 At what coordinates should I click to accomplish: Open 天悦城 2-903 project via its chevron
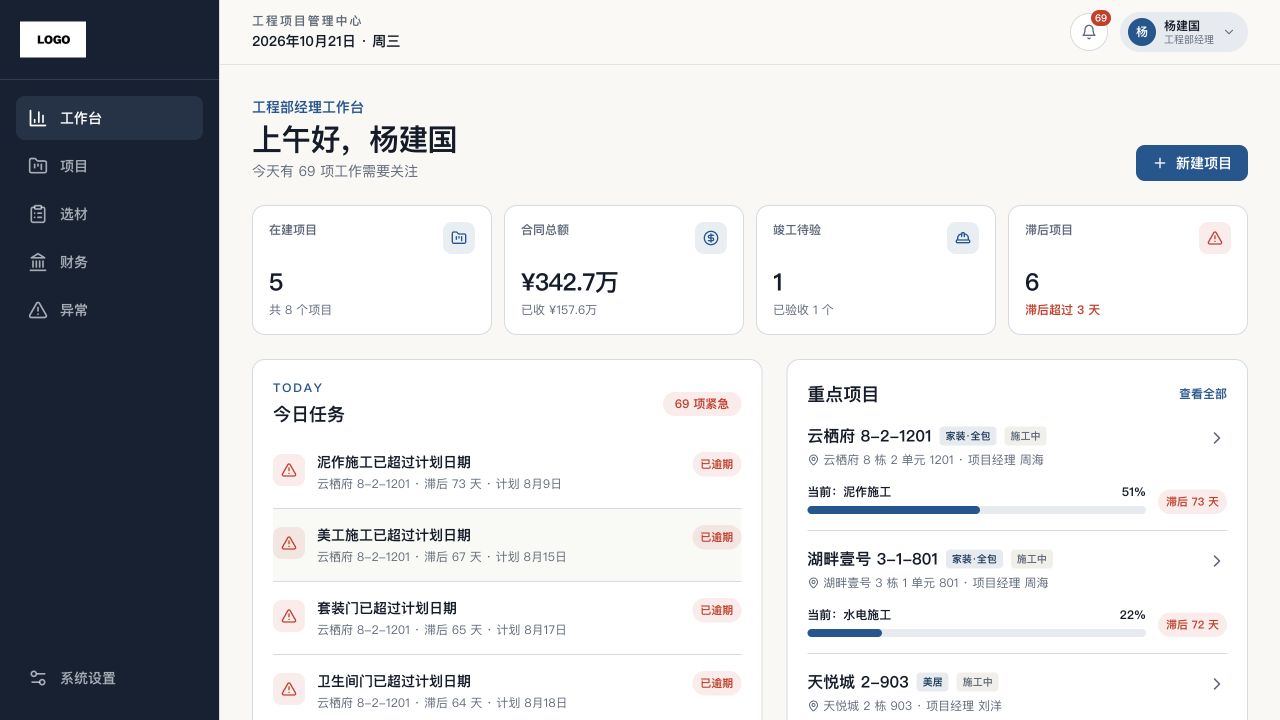pyautogui.click(x=1217, y=684)
